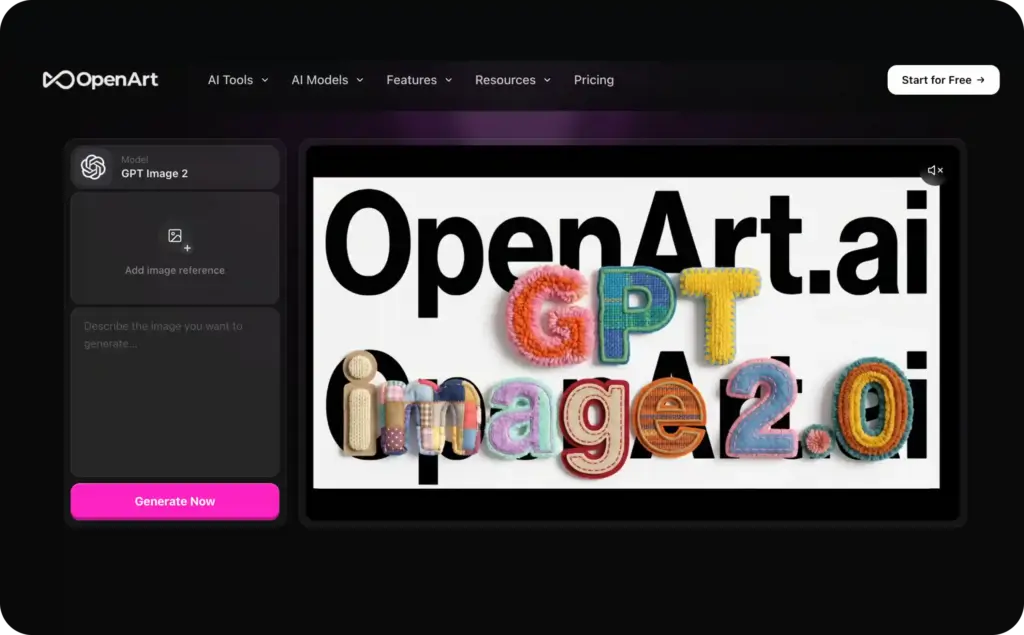Click the OpenArt logo
Screen dimensions: 1024x635
pyautogui.click(x=100, y=80)
